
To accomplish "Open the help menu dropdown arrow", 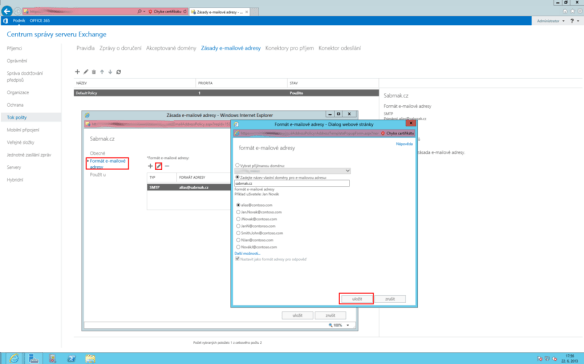I will (x=578, y=21).
